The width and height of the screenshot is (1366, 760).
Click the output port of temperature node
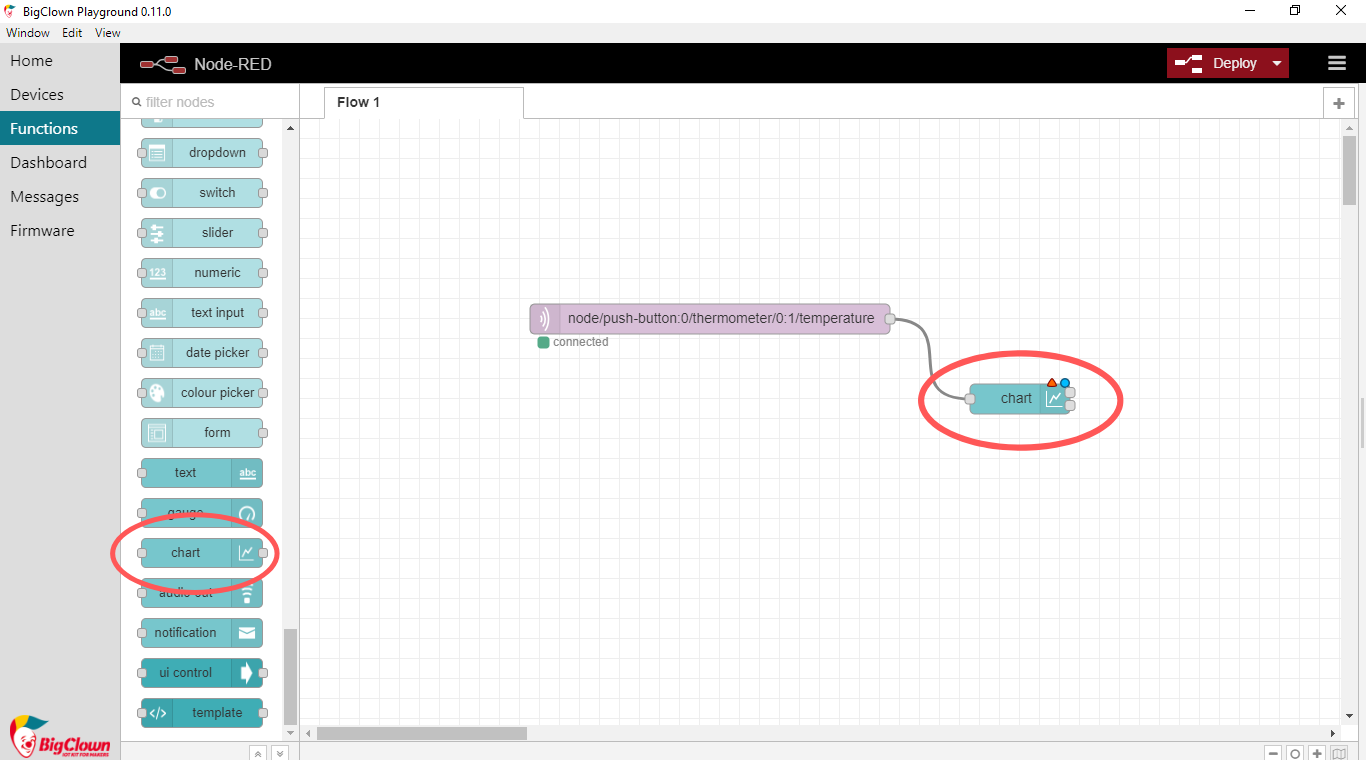[x=890, y=319]
